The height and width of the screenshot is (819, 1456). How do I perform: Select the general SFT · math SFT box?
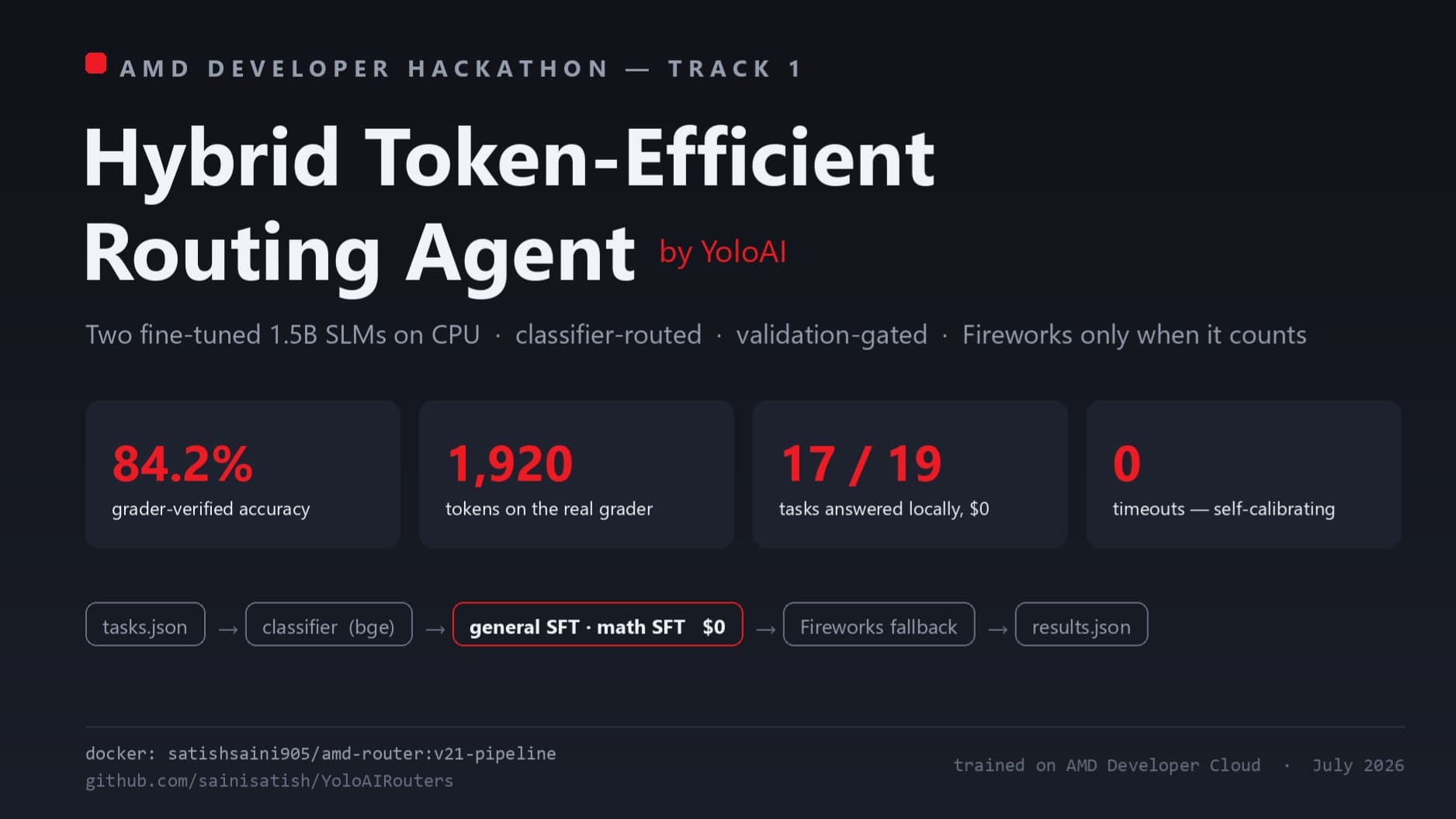click(x=598, y=624)
